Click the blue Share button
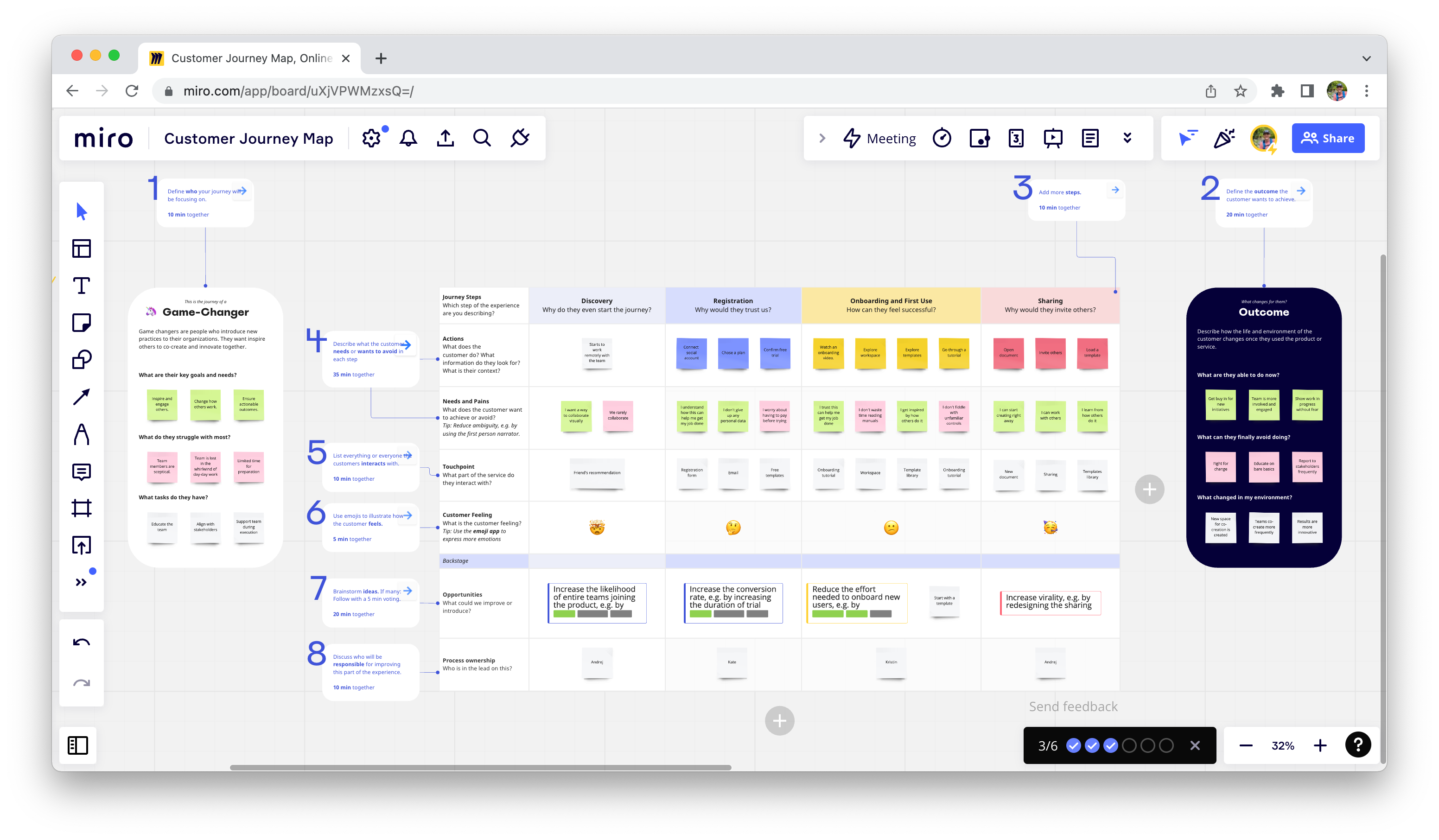 (x=1328, y=138)
